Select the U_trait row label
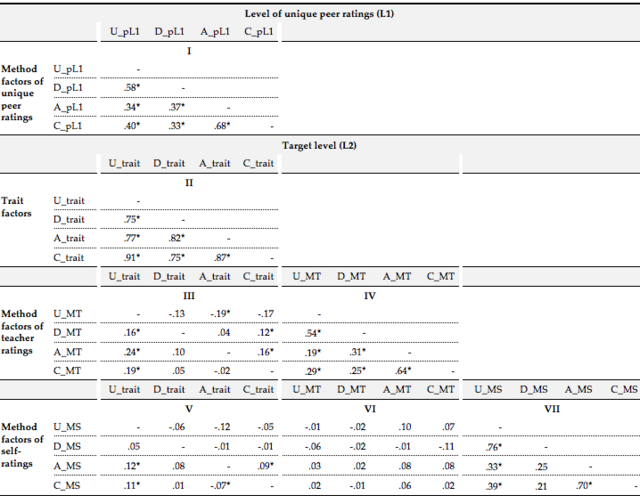The image size is (640, 496). 69,201
